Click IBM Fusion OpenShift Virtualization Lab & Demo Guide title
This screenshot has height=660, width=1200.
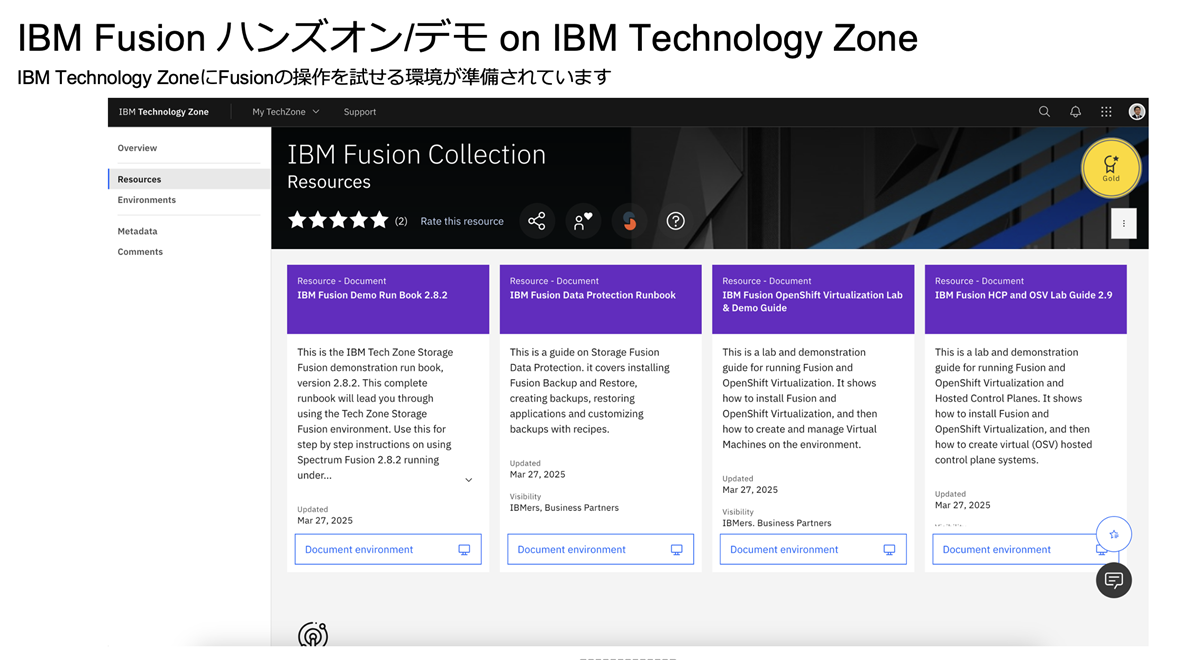coord(812,301)
